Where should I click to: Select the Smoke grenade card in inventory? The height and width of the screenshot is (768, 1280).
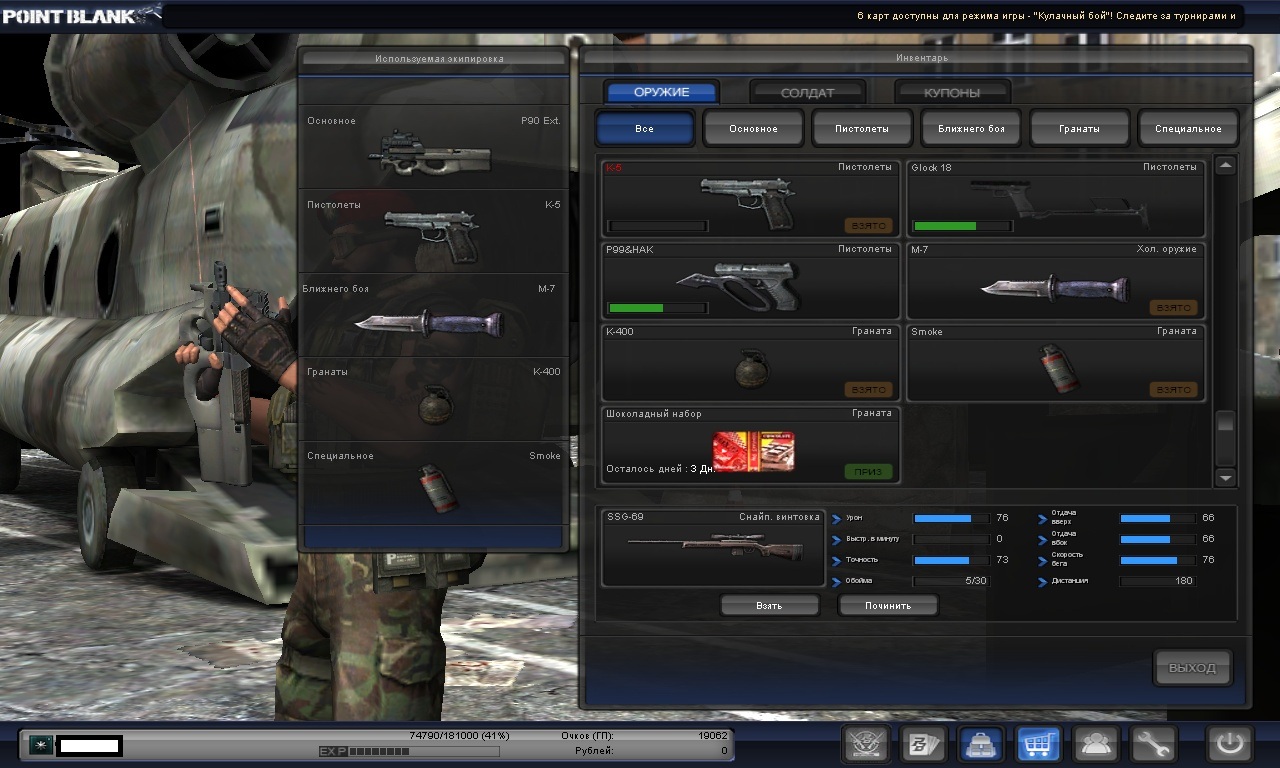click(x=1056, y=362)
